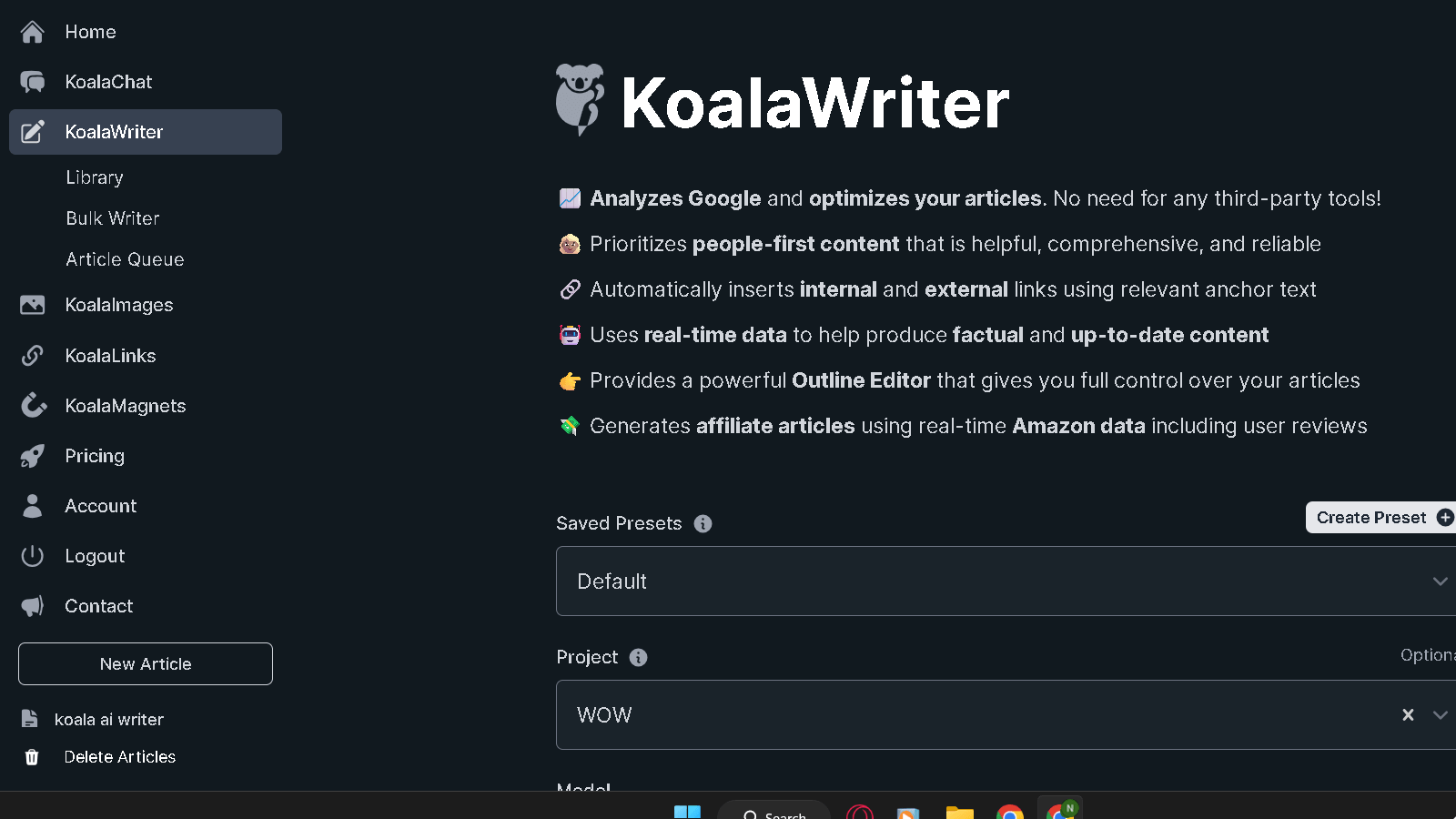Click the Account person icon
Viewport: 1456px width, 819px height.
coord(32,505)
